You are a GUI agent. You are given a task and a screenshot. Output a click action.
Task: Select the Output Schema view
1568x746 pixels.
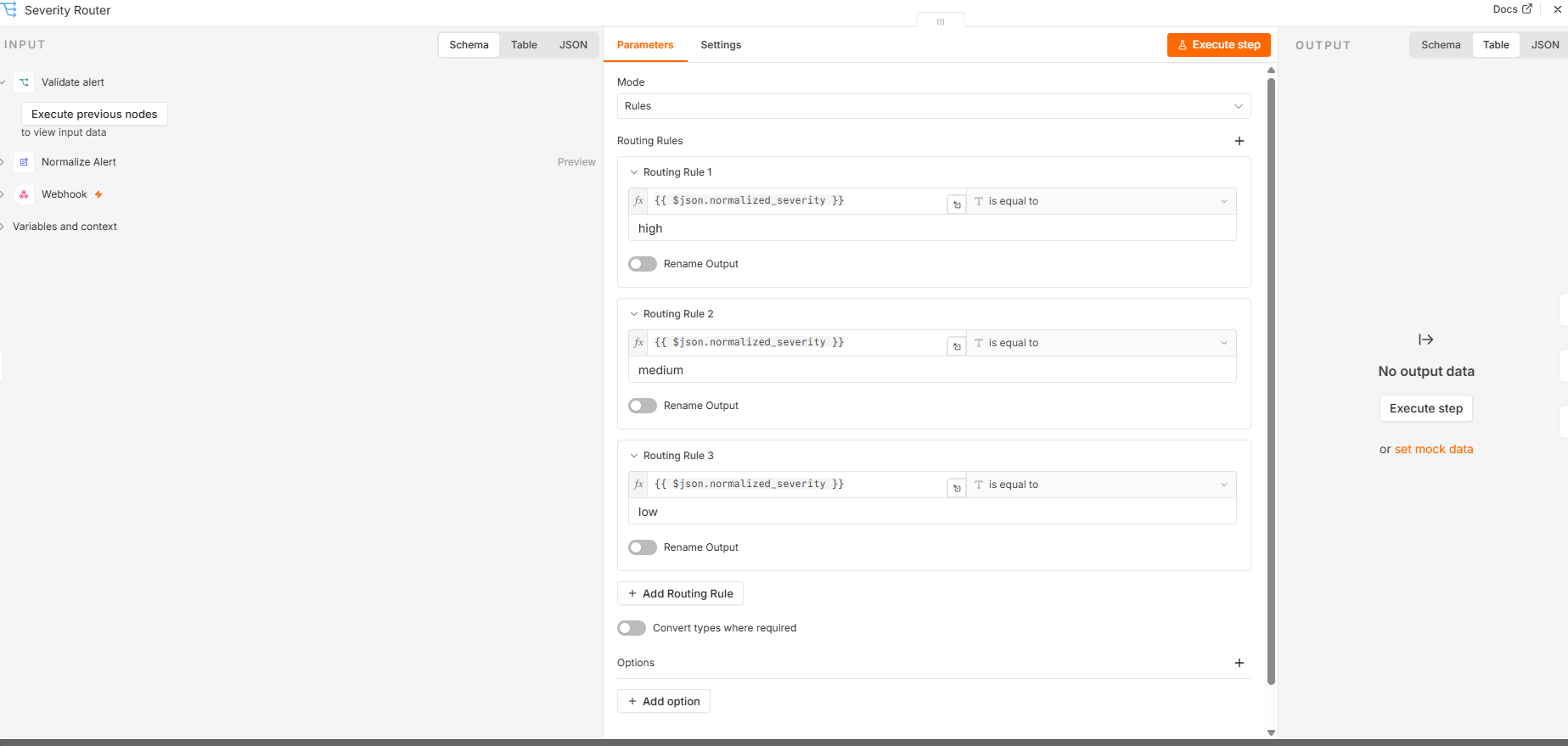point(1441,45)
